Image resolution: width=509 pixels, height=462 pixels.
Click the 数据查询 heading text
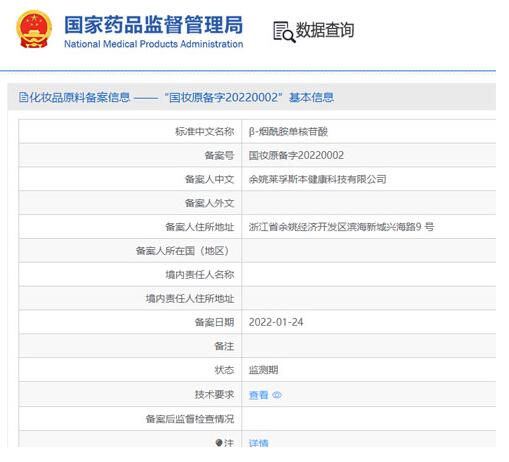[325, 30]
